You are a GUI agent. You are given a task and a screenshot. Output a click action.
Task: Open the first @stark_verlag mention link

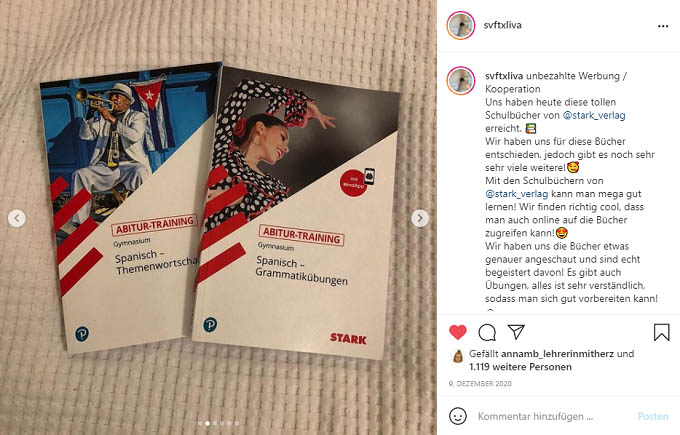(594, 115)
